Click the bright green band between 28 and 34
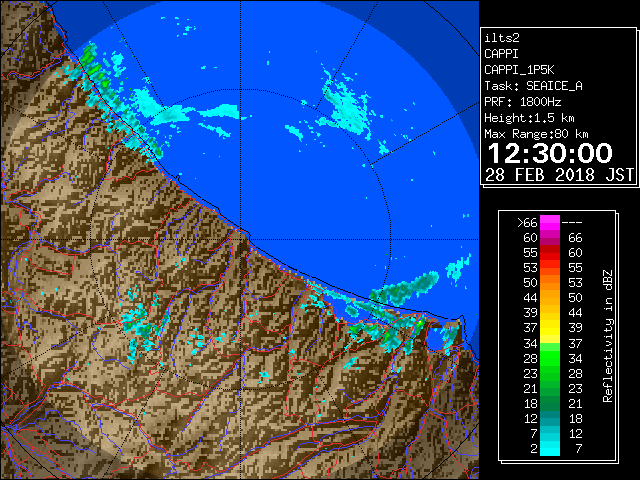 coord(550,358)
